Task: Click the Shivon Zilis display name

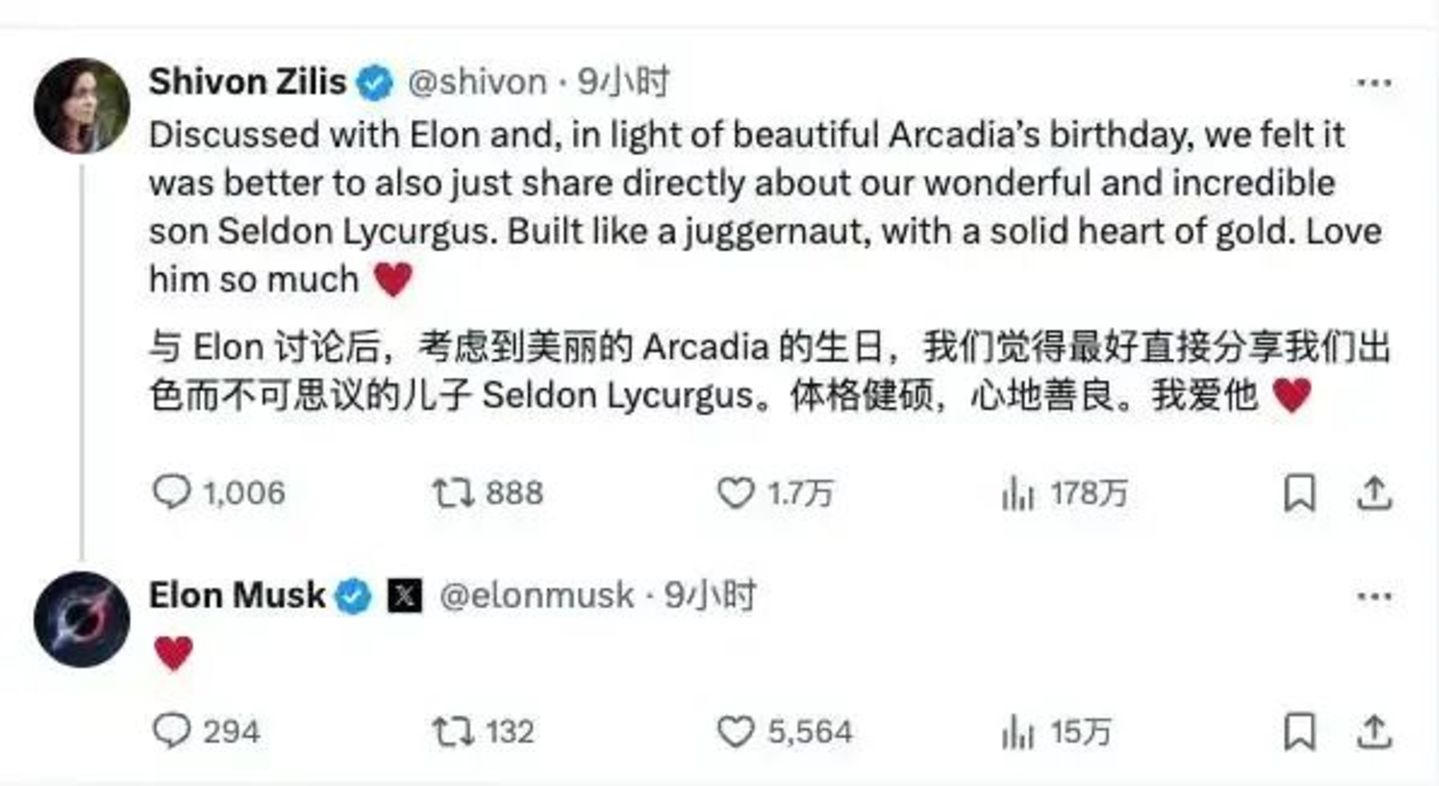Action: [x=247, y=82]
